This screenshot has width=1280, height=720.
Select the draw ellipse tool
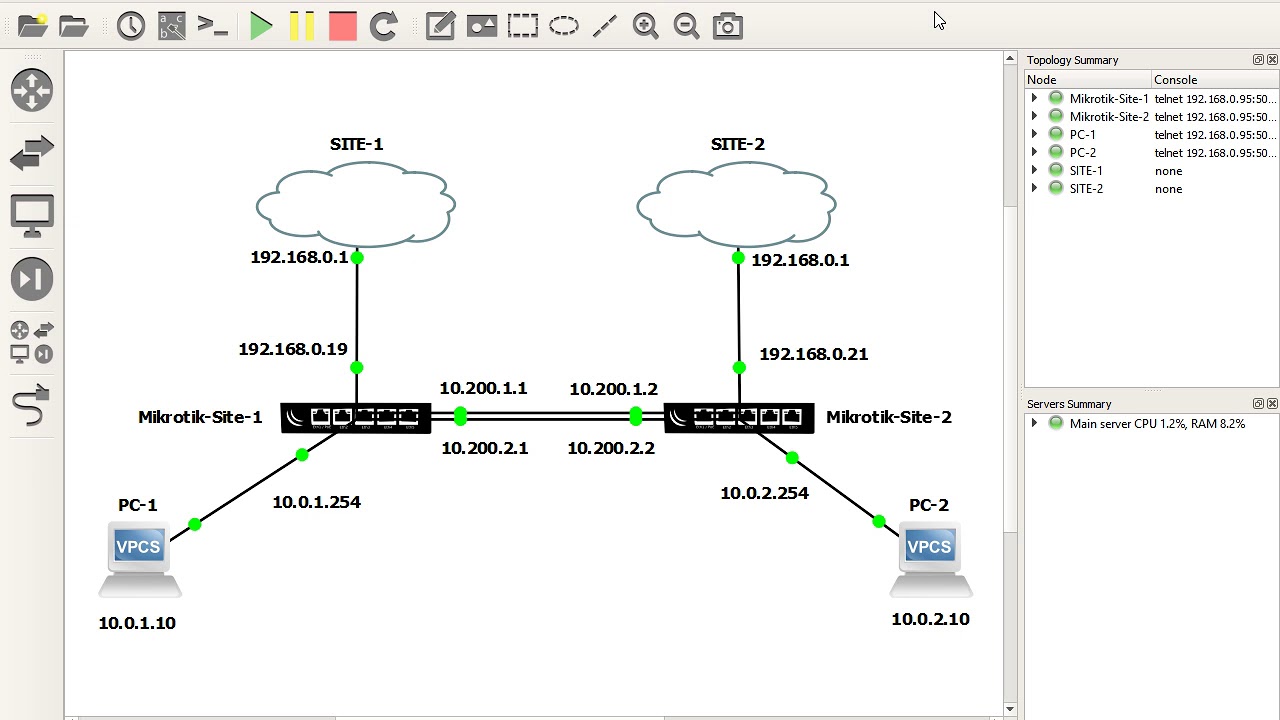[x=564, y=26]
